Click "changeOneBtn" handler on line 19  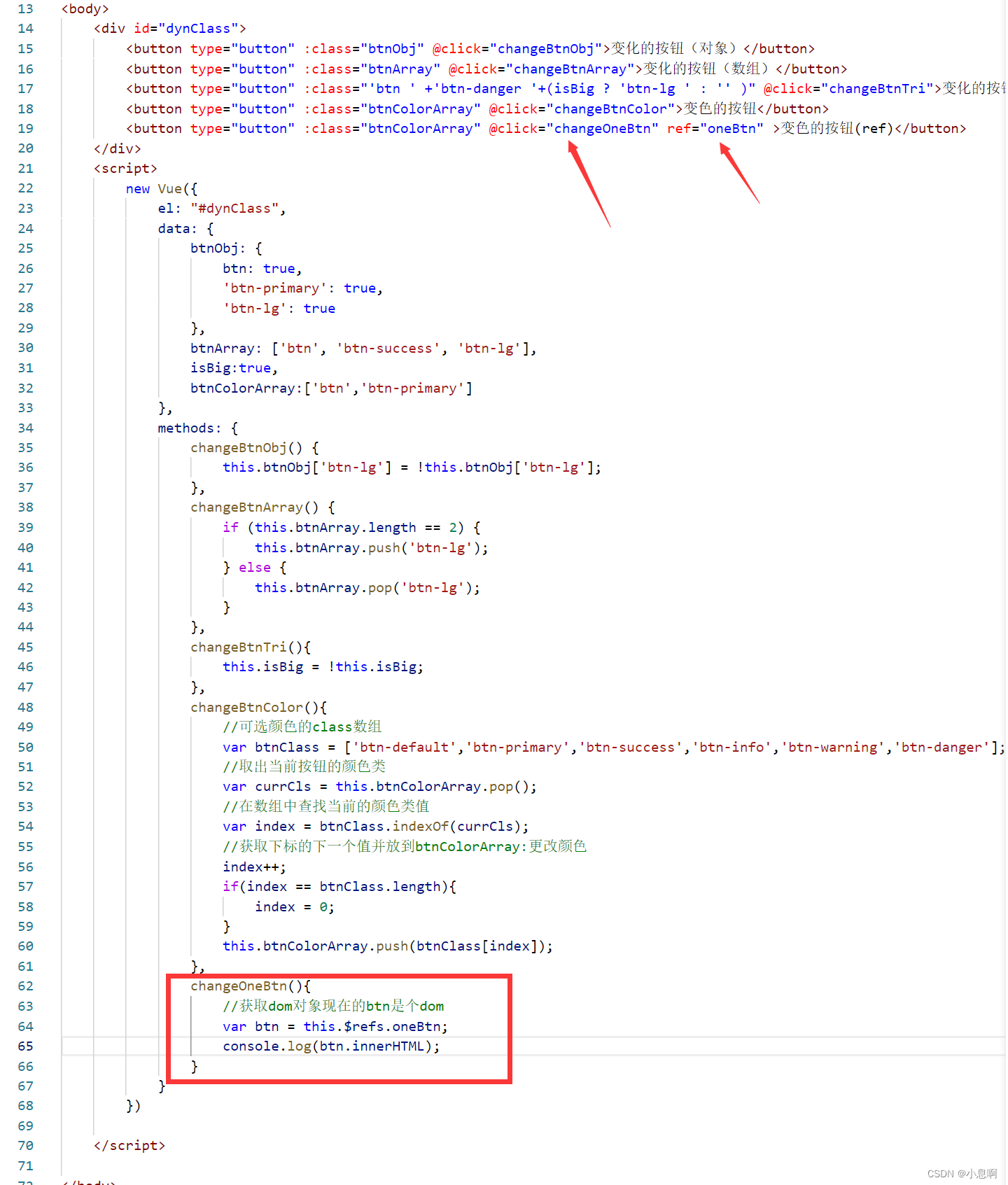603,129
